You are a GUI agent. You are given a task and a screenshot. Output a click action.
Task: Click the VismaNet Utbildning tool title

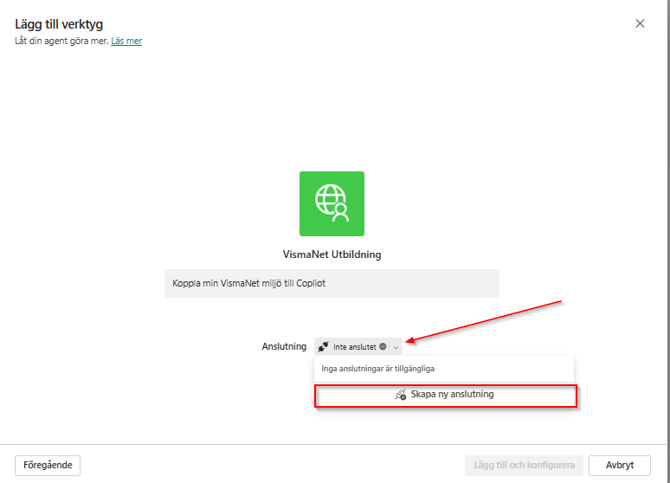click(x=332, y=254)
